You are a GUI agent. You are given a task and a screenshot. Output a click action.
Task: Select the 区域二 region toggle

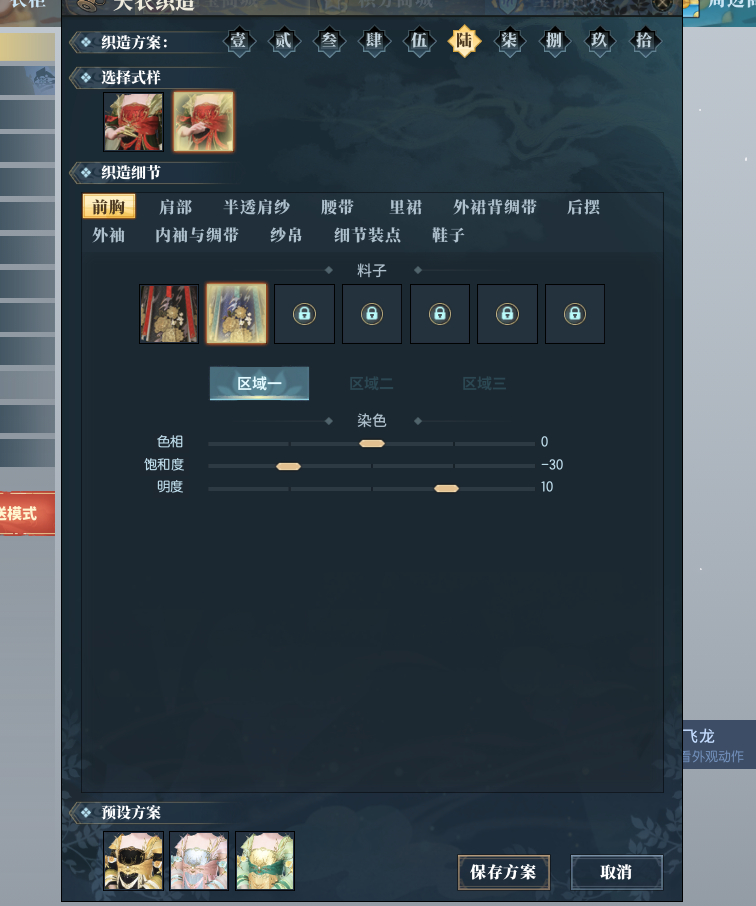tap(372, 384)
